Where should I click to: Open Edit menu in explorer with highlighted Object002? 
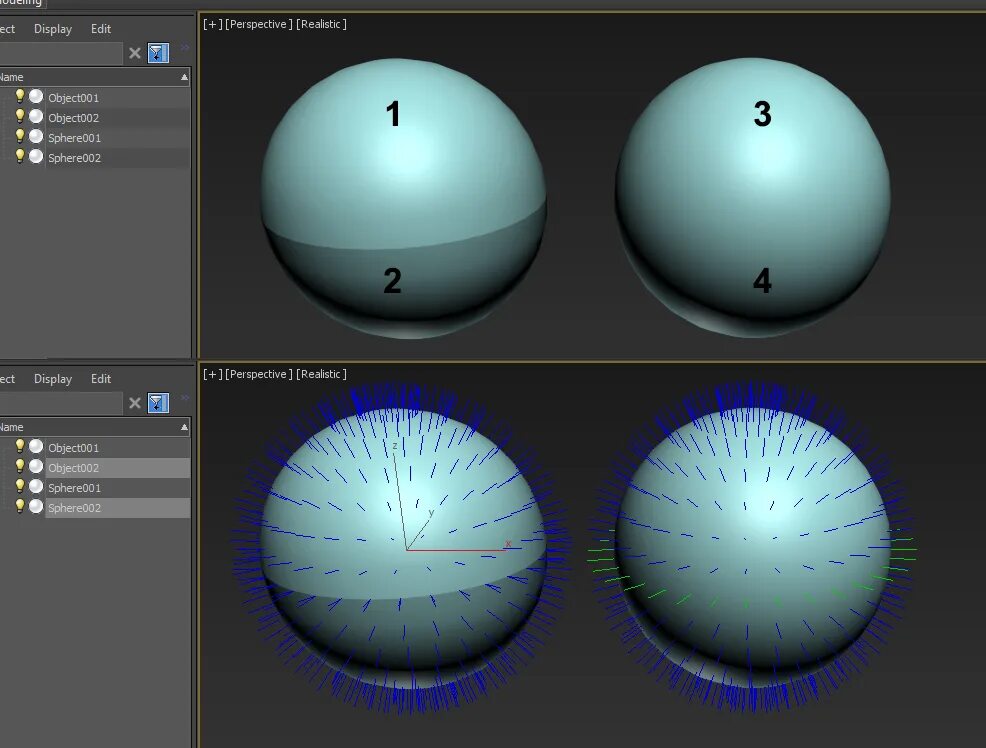click(101, 379)
